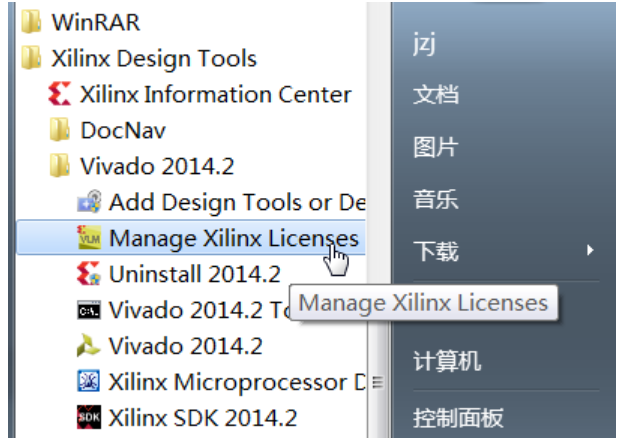Select Add Design Tools or Devices entry
626x446 pixels.
click(237, 202)
